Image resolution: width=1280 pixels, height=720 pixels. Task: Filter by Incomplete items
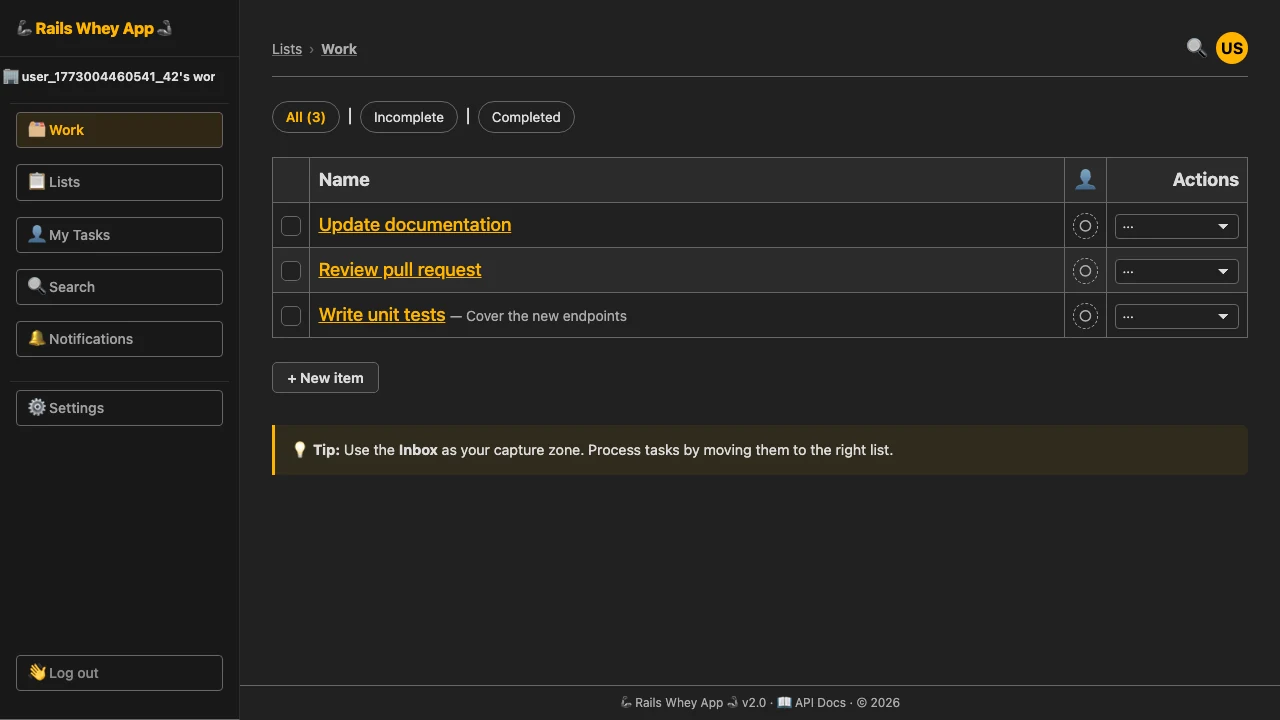(409, 117)
